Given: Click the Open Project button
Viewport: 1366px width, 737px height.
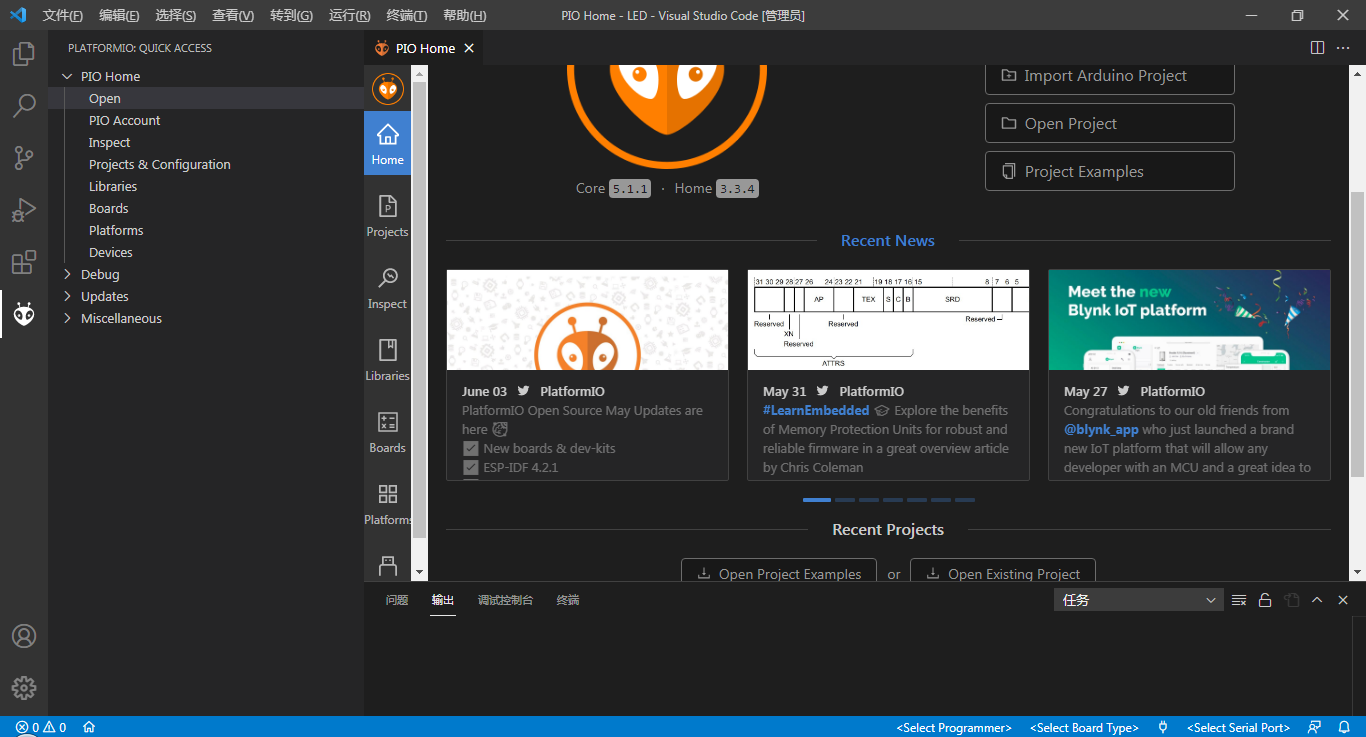Looking at the screenshot, I should tap(1110, 123).
